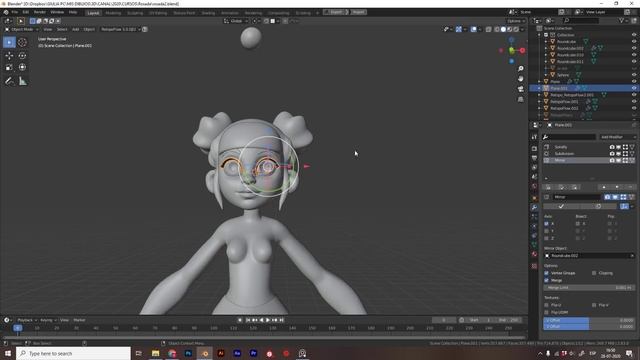Open File Explorer from the taskbar
This screenshot has width=640, height=360.
click(156, 353)
